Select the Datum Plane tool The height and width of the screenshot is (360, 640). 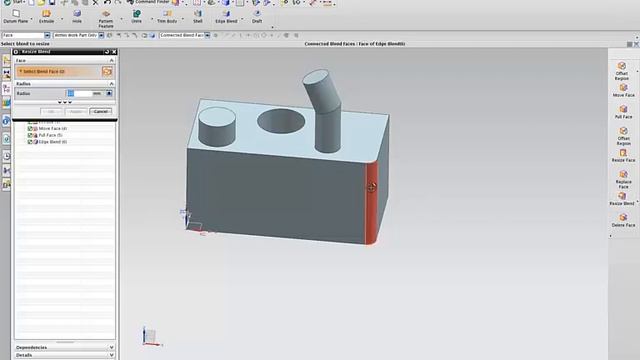tap(16, 16)
